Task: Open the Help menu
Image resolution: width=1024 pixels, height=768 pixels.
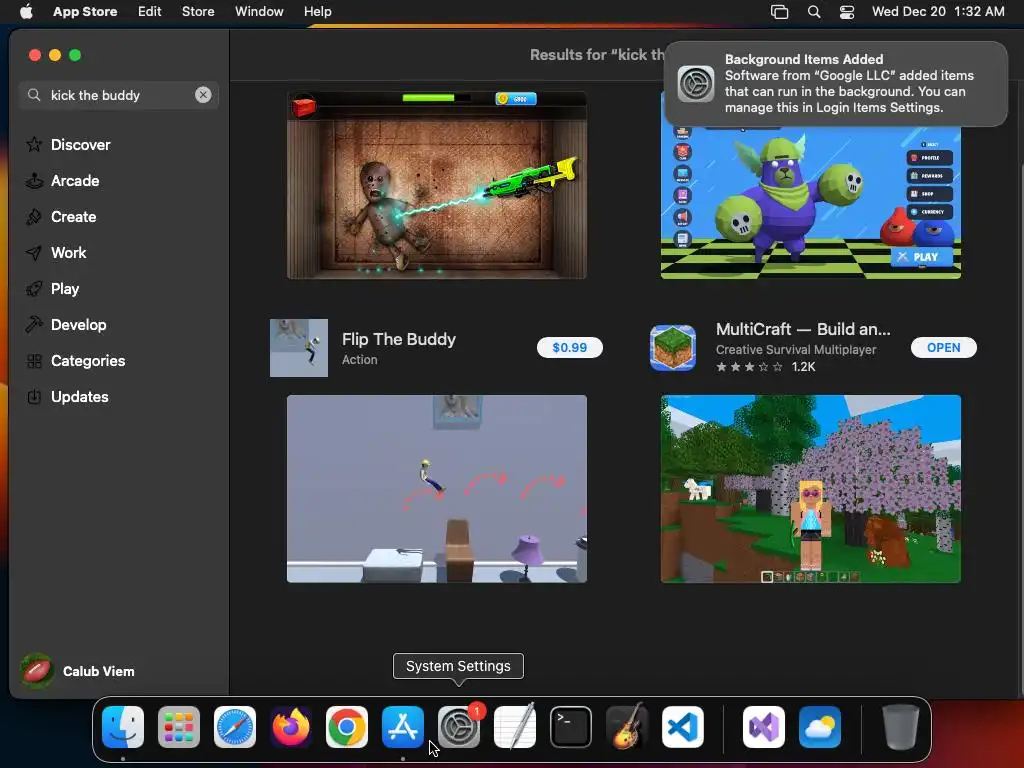Action: point(317,11)
